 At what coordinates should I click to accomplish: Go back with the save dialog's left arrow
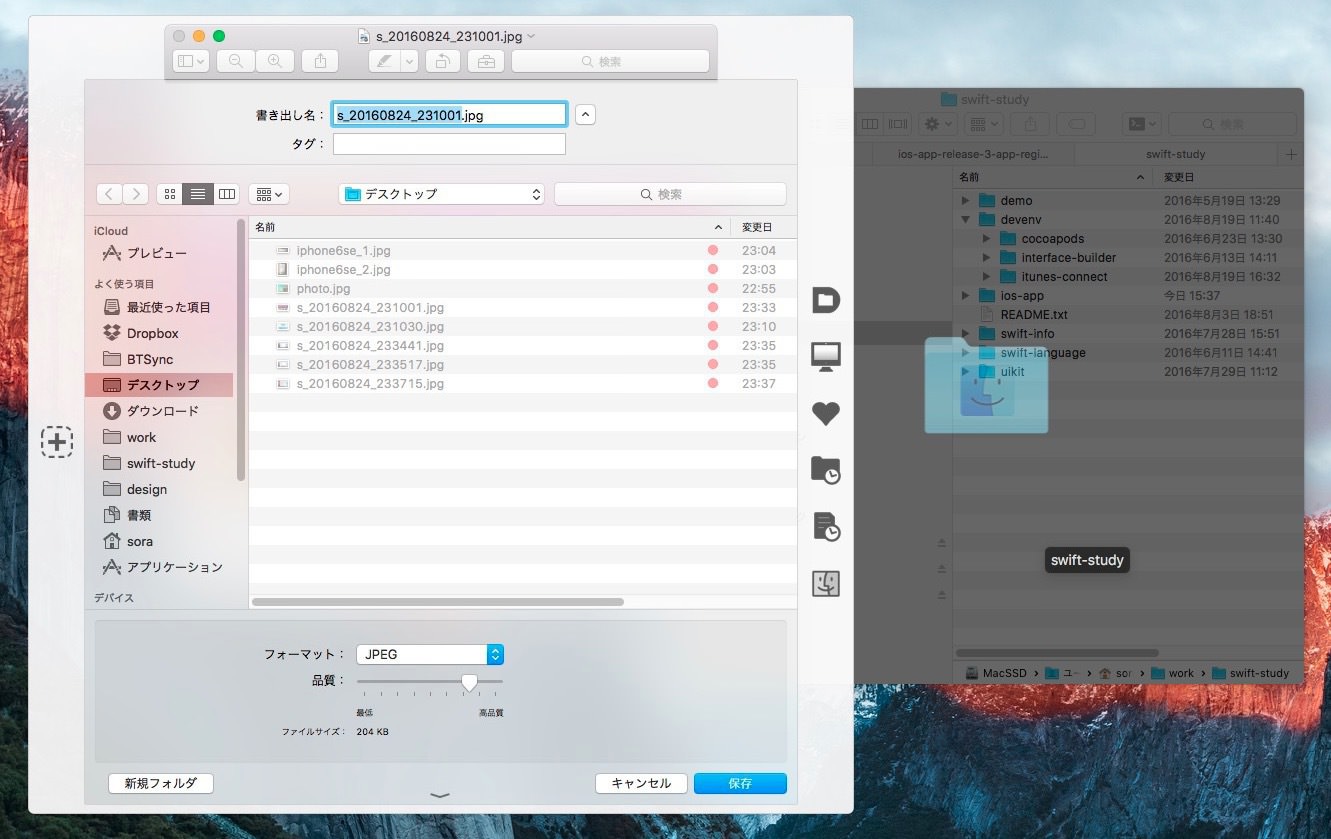click(x=110, y=194)
